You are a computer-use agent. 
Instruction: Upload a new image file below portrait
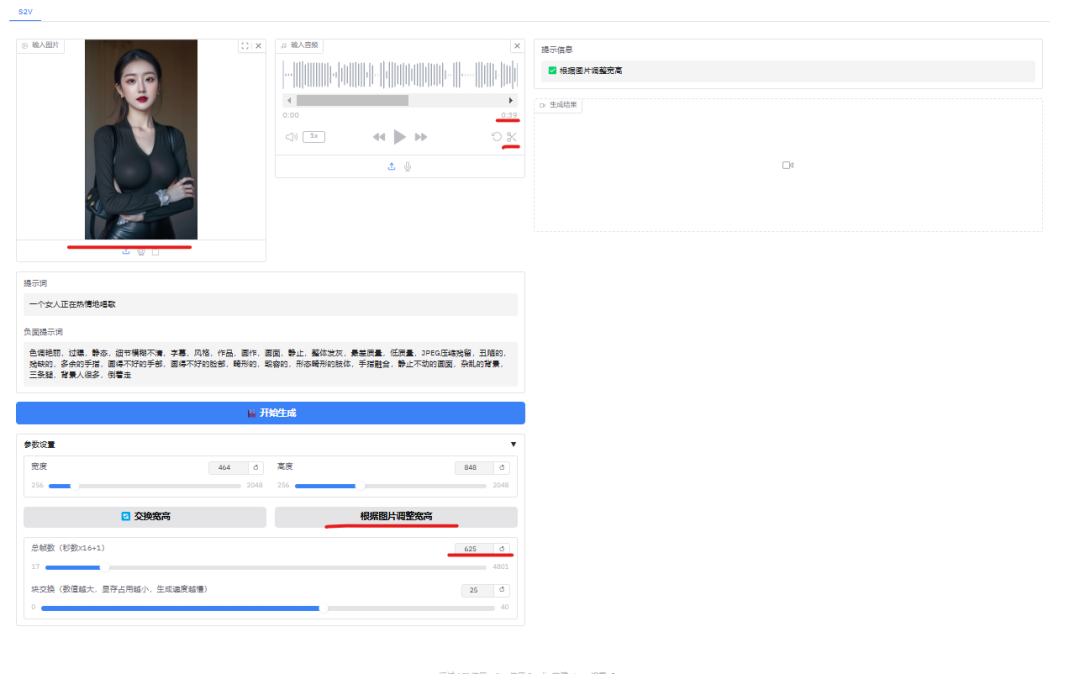coord(126,252)
